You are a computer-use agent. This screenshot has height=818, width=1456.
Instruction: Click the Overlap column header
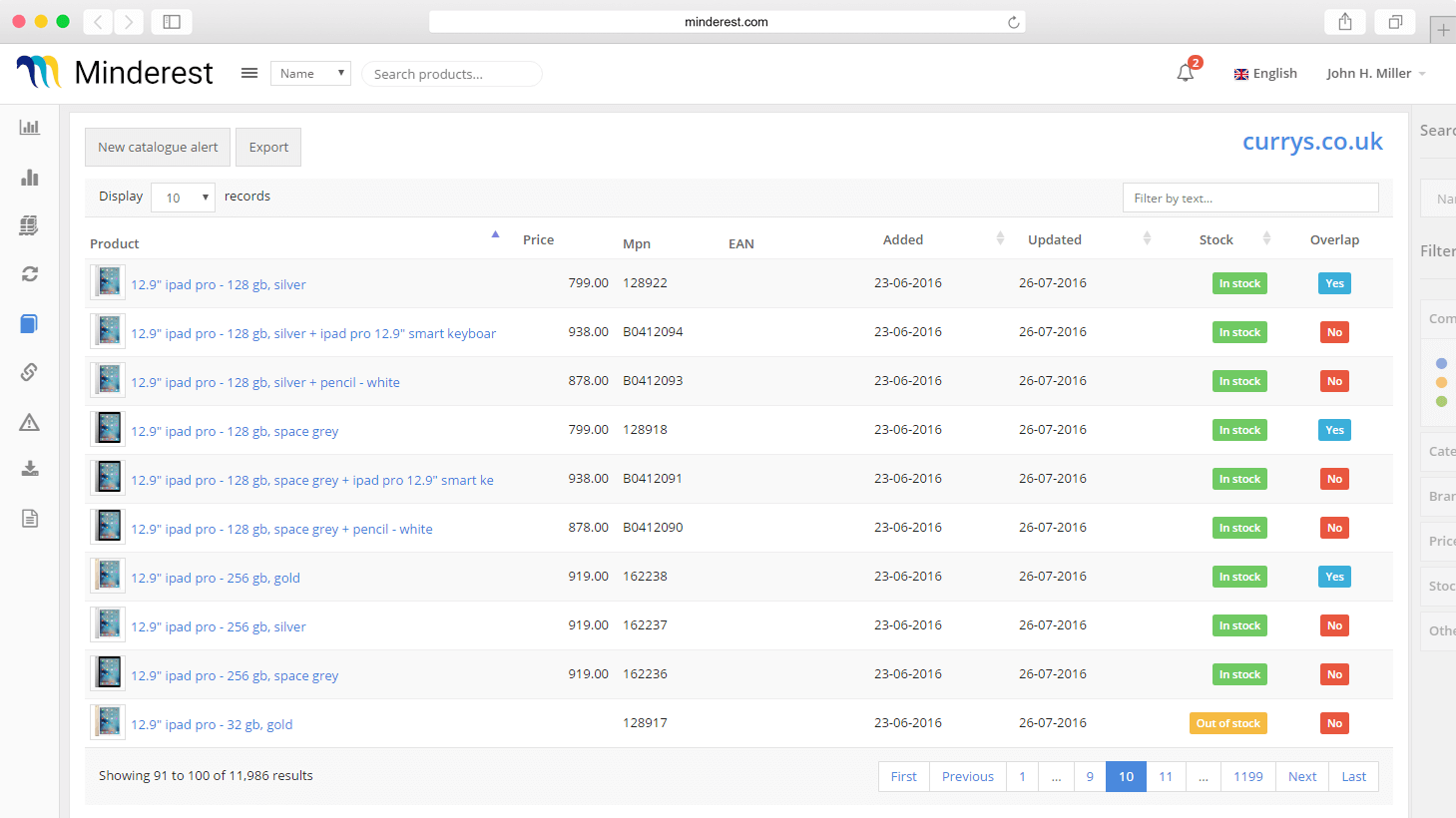1334,239
